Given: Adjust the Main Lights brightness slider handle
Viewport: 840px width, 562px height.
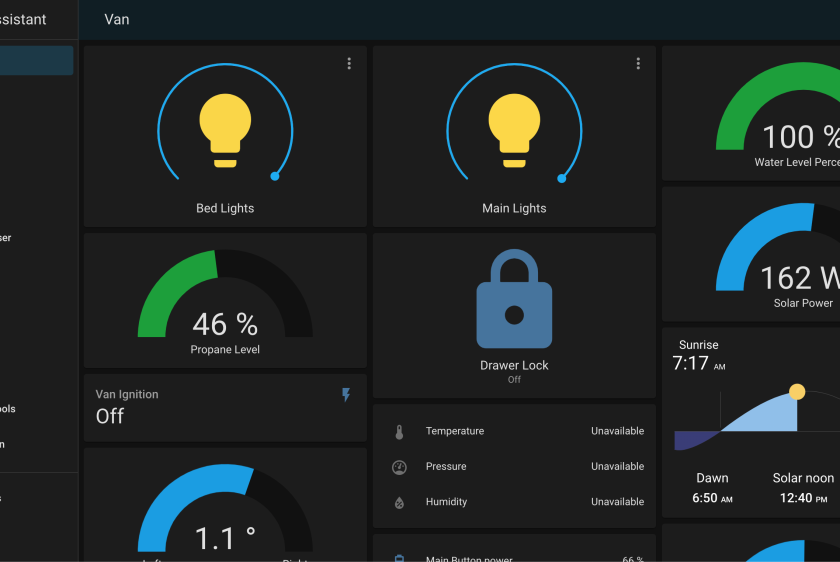Looking at the screenshot, I should click(x=562, y=178).
